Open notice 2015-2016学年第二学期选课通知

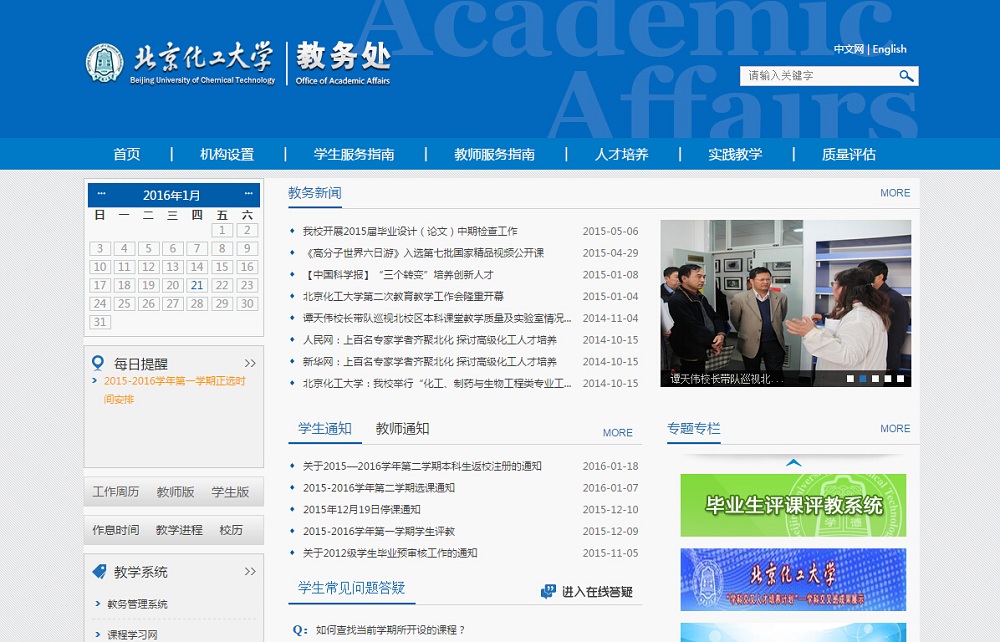[379, 488]
